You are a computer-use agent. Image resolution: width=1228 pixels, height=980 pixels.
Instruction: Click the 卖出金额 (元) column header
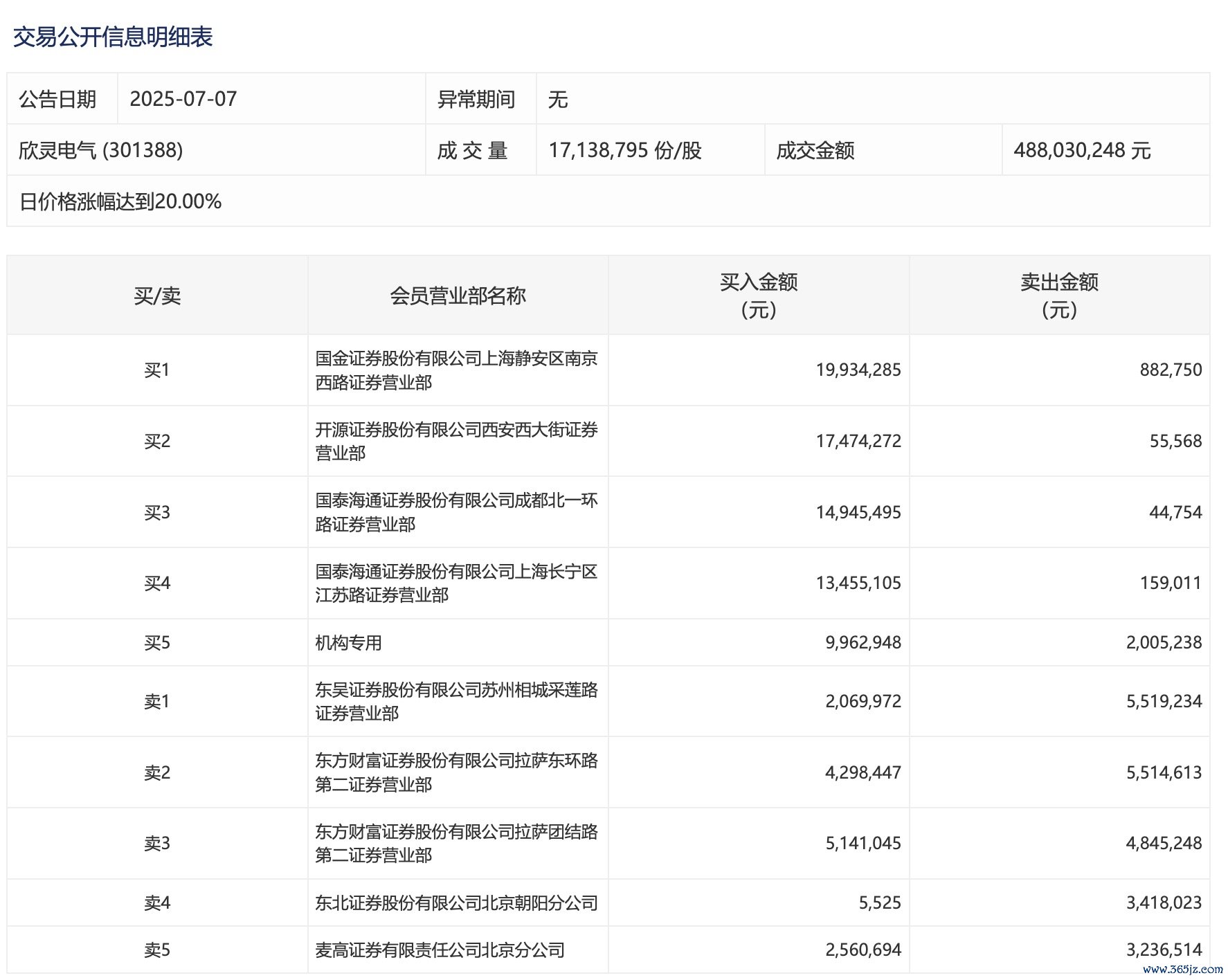pyautogui.click(x=1059, y=296)
